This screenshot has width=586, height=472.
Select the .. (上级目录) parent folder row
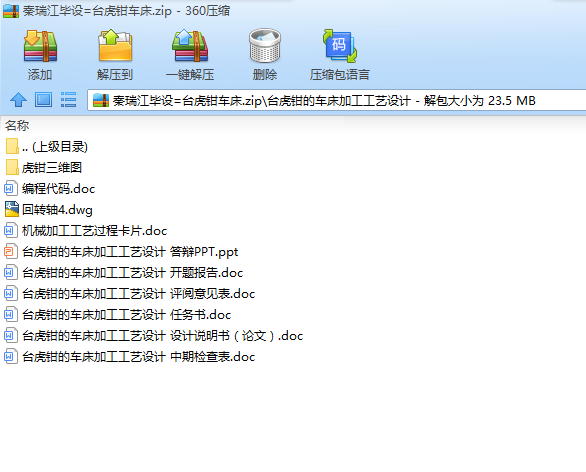(47, 146)
